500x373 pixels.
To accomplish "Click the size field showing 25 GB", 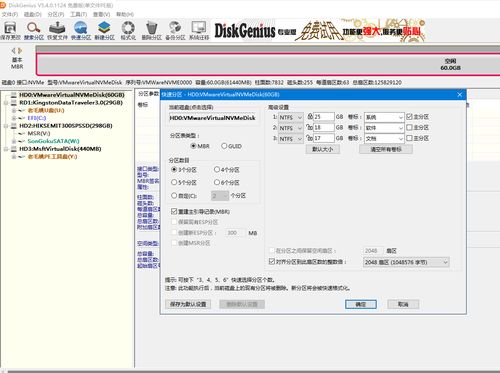I will point(323,117).
